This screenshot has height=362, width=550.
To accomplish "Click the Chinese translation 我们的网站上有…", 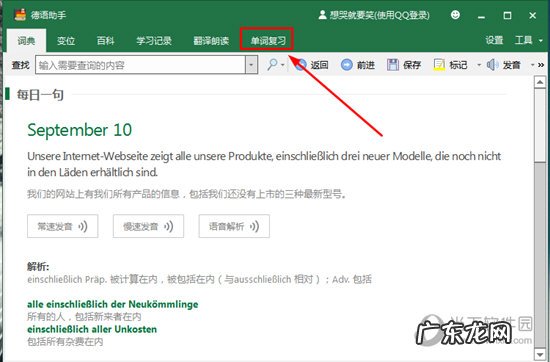I will [x=187, y=194].
